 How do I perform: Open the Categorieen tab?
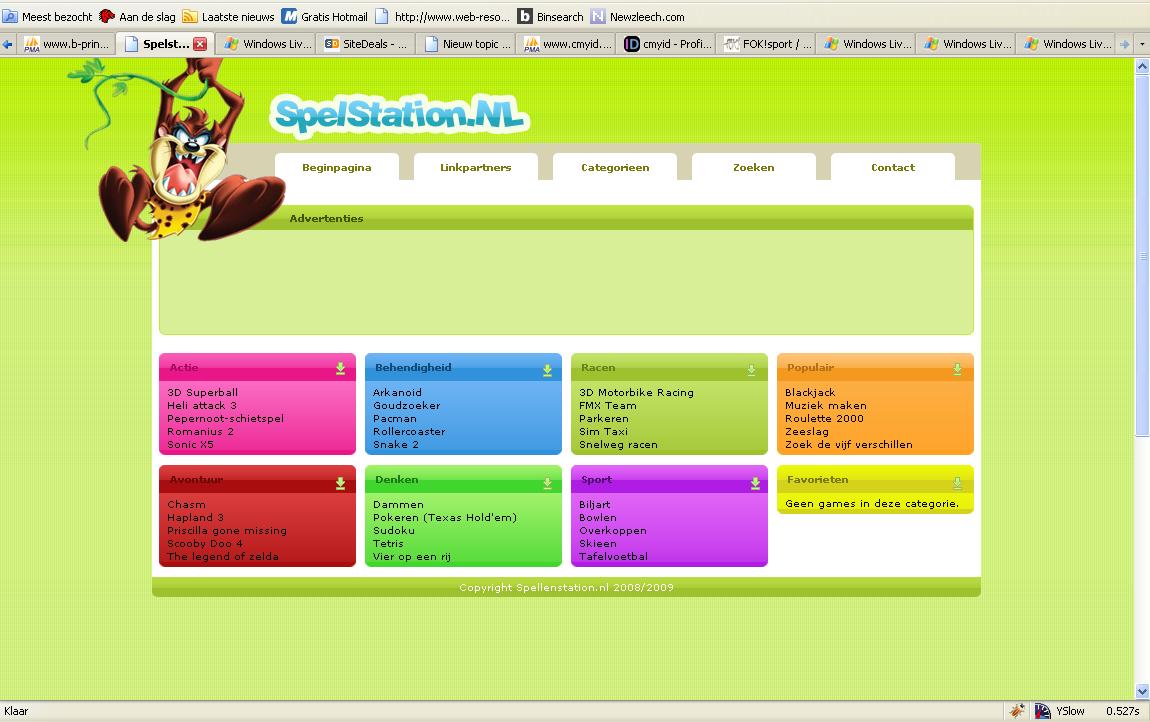click(x=615, y=167)
